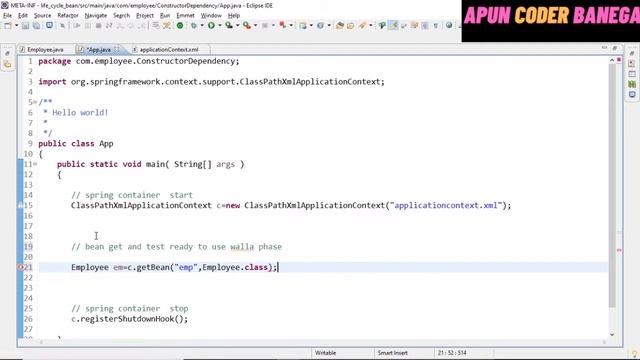
Task: Open the Emmet menu
Action: [185, 16]
